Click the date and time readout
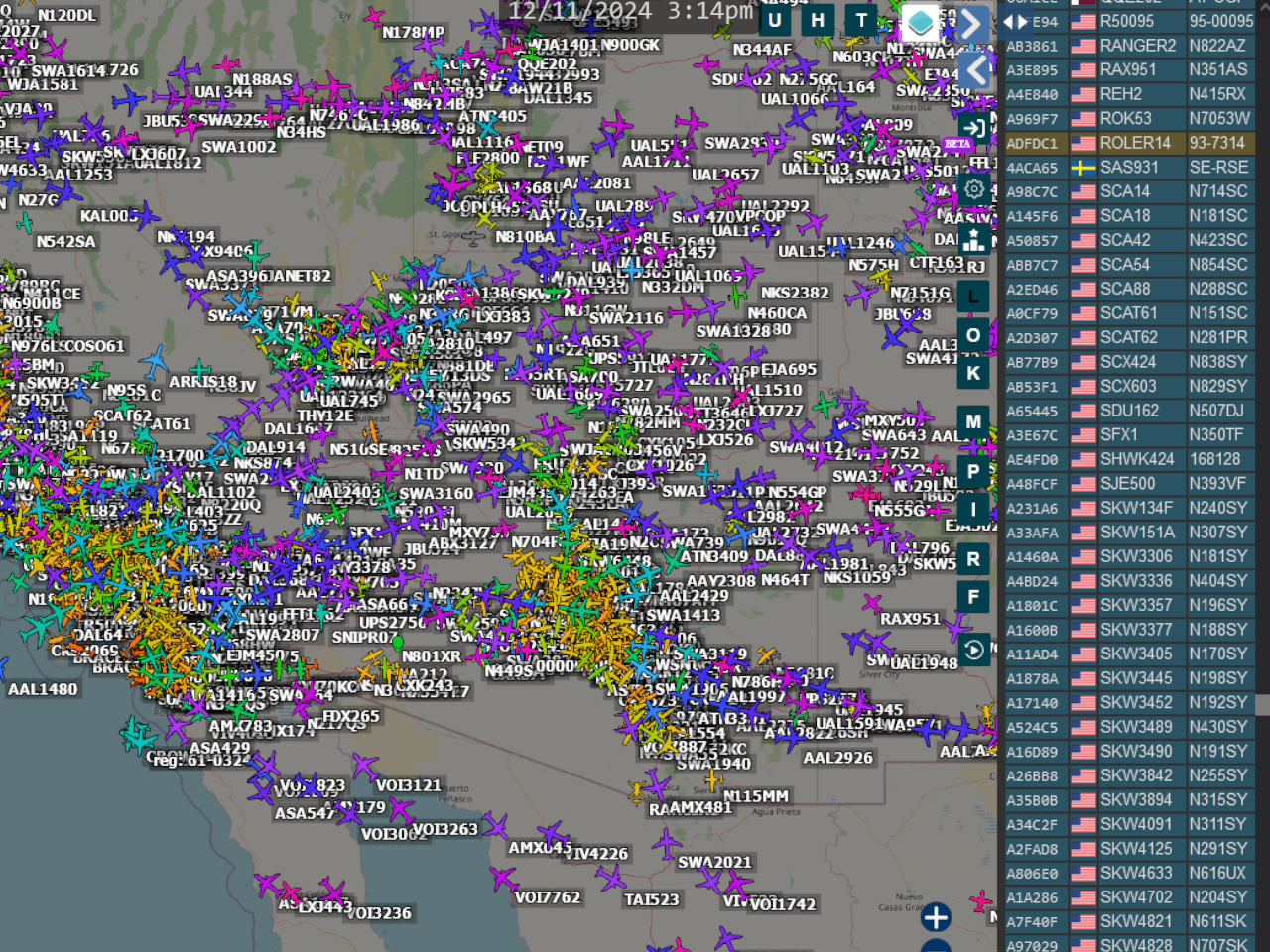This screenshot has height=952, width=1270. pyautogui.click(x=631, y=11)
